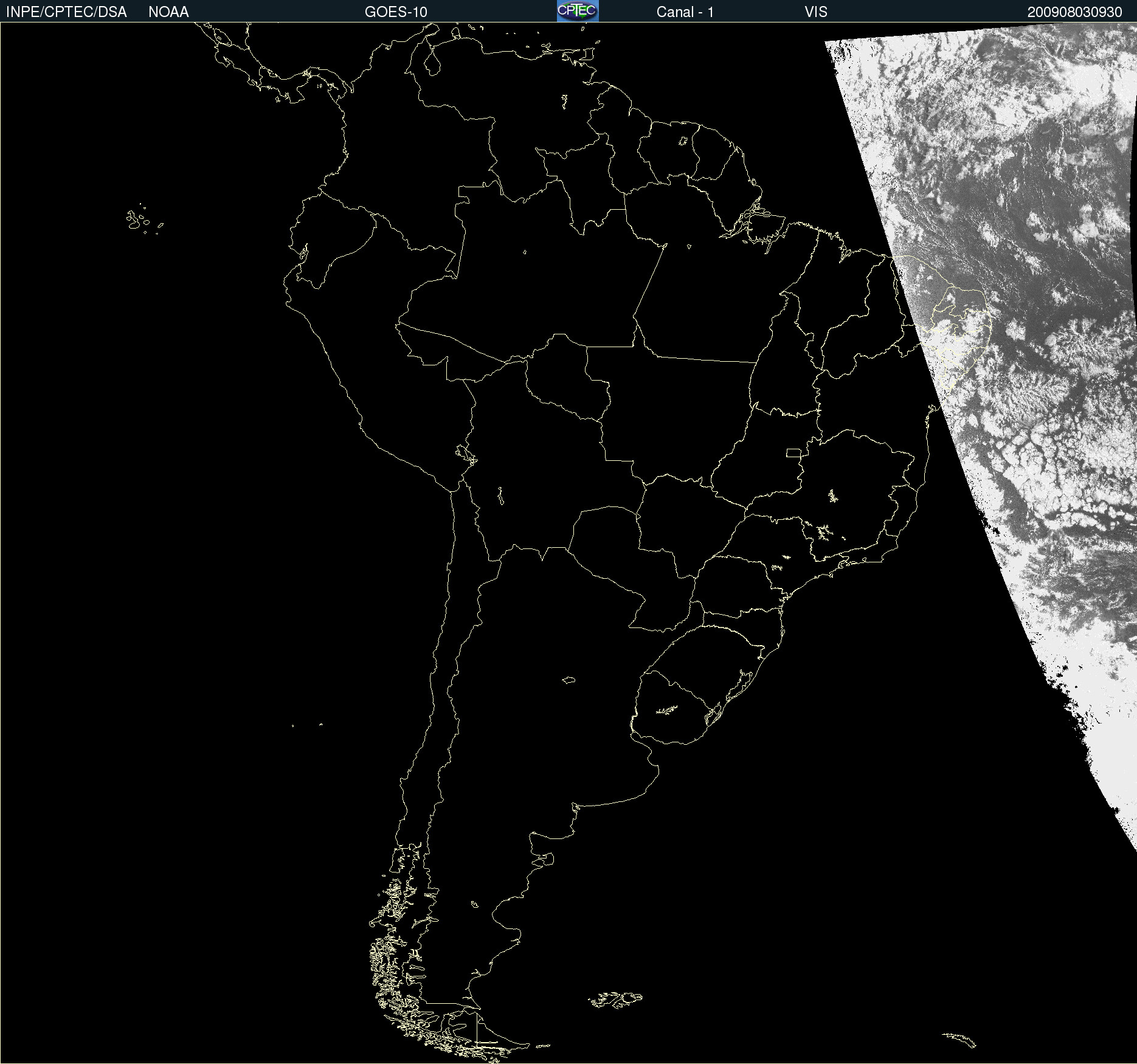Click the CPTEC logo in header
1137x1064 pixels.
pos(578,11)
